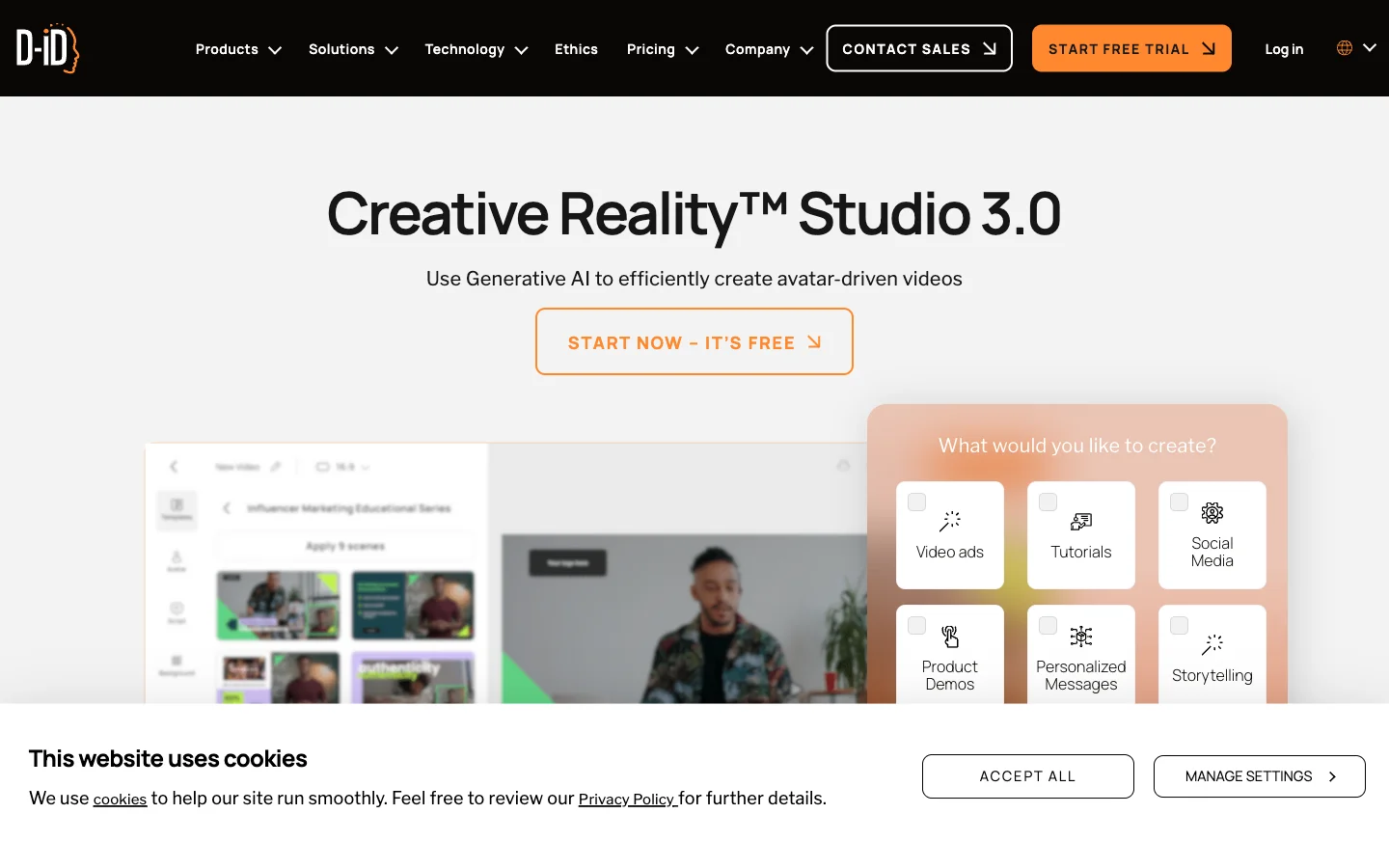Check the Personalized Messages checkbox
Image resolution: width=1389 pixels, height=868 pixels.
tap(1049, 626)
